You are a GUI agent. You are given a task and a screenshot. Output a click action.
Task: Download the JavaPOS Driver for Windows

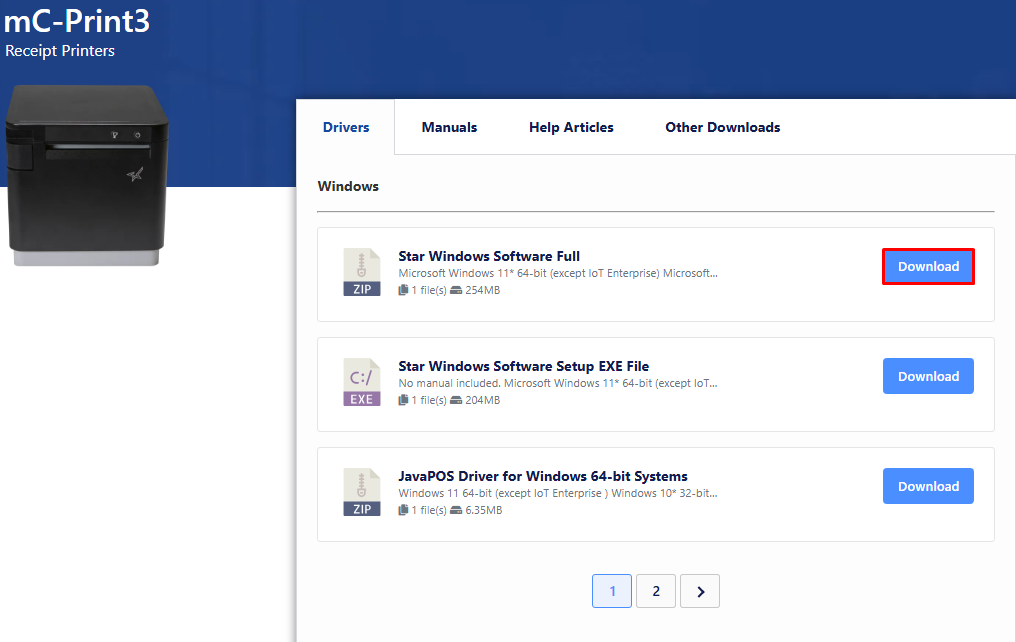(x=928, y=487)
